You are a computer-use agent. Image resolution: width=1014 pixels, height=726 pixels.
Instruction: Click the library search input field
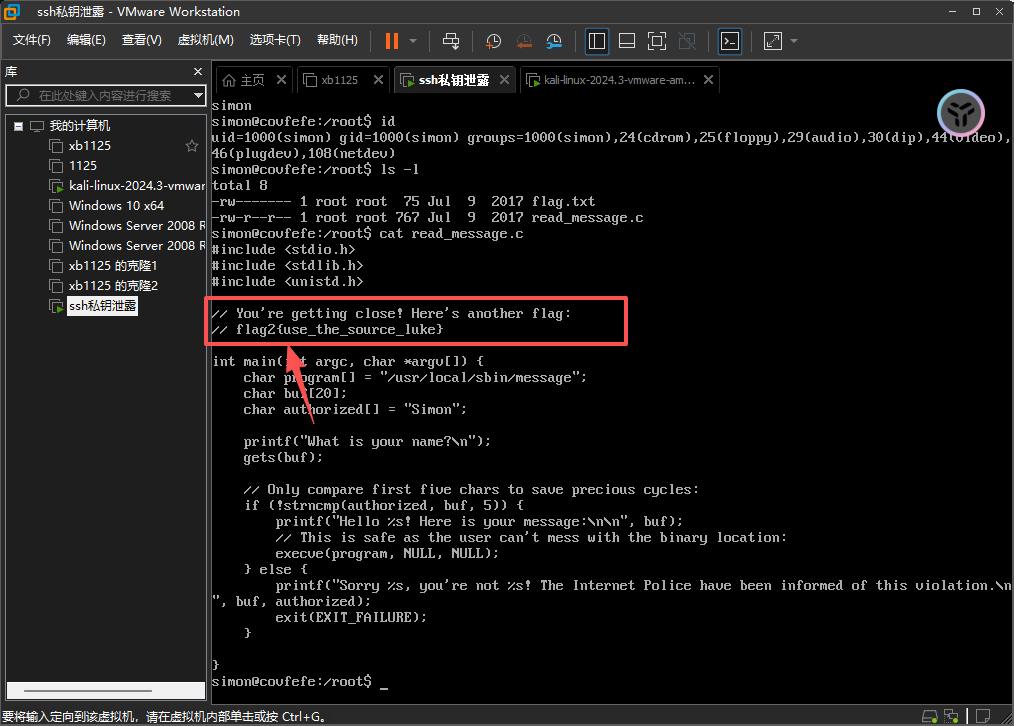pyautogui.click(x=100, y=96)
